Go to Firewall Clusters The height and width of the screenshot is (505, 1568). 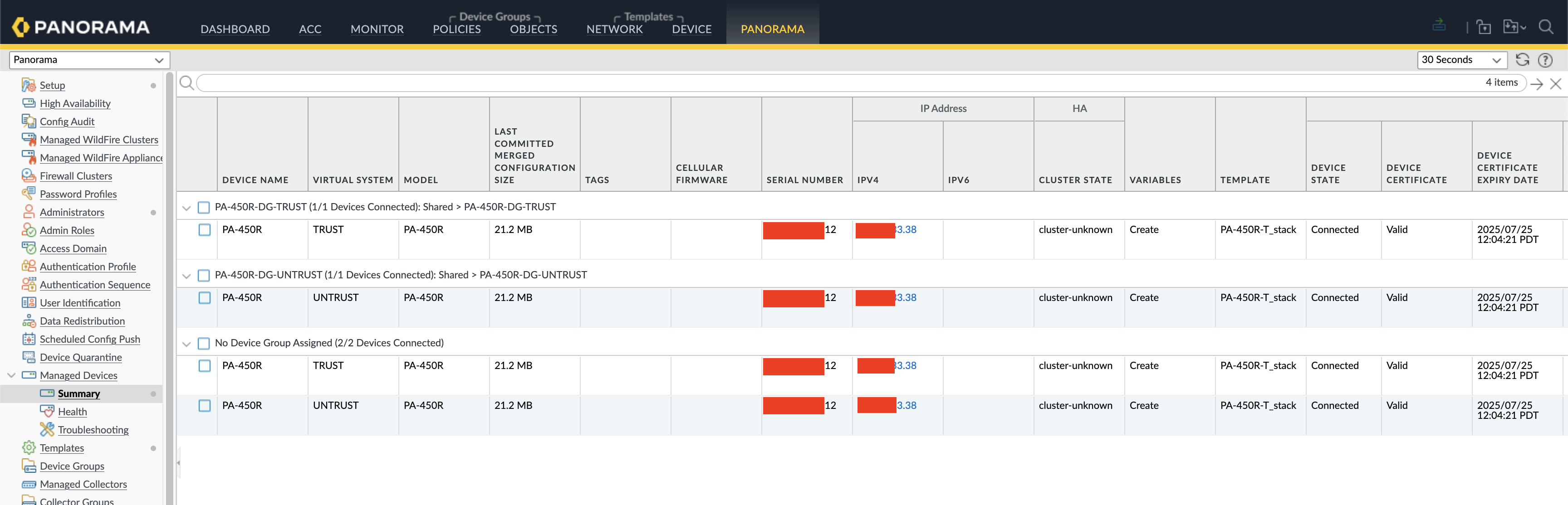[x=75, y=176]
